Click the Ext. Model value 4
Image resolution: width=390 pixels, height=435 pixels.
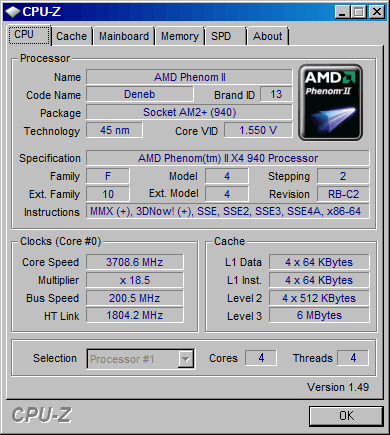click(x=227, y=194)
